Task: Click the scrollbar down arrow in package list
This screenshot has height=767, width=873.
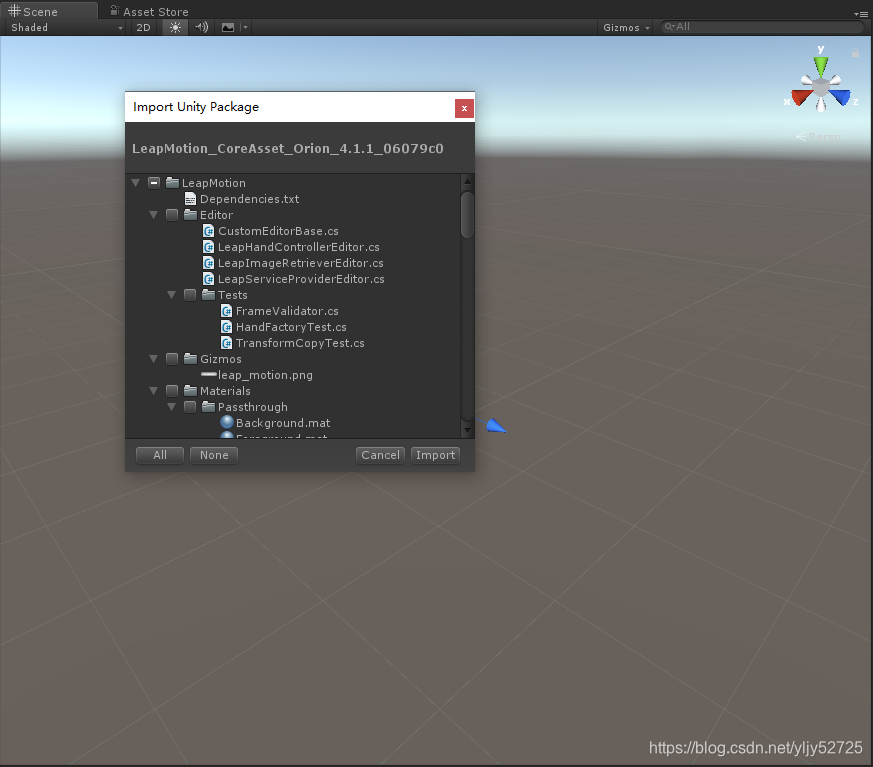Action: (x=467, y=430)
